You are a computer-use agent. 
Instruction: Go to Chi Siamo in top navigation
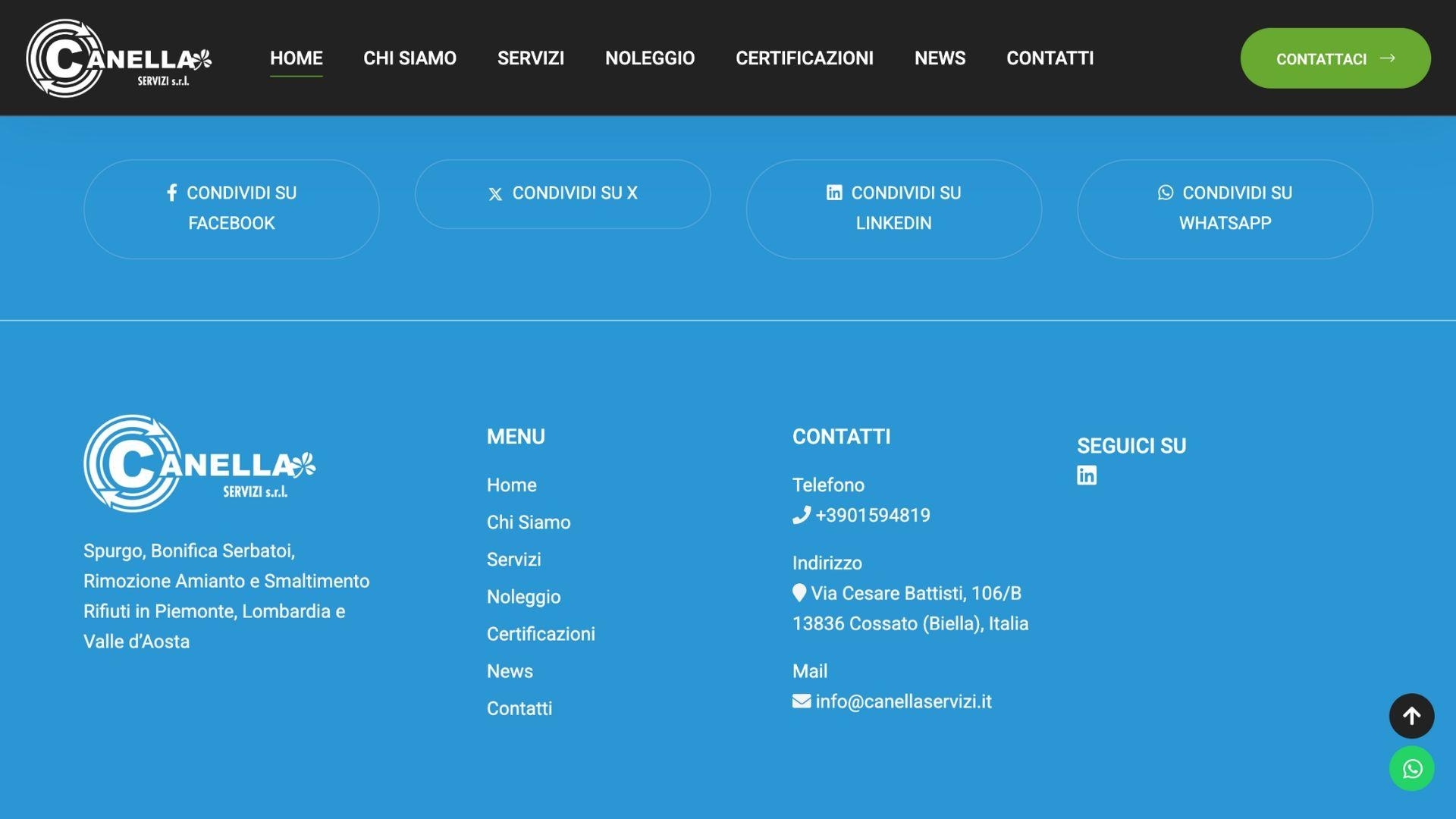coord(410,58)
